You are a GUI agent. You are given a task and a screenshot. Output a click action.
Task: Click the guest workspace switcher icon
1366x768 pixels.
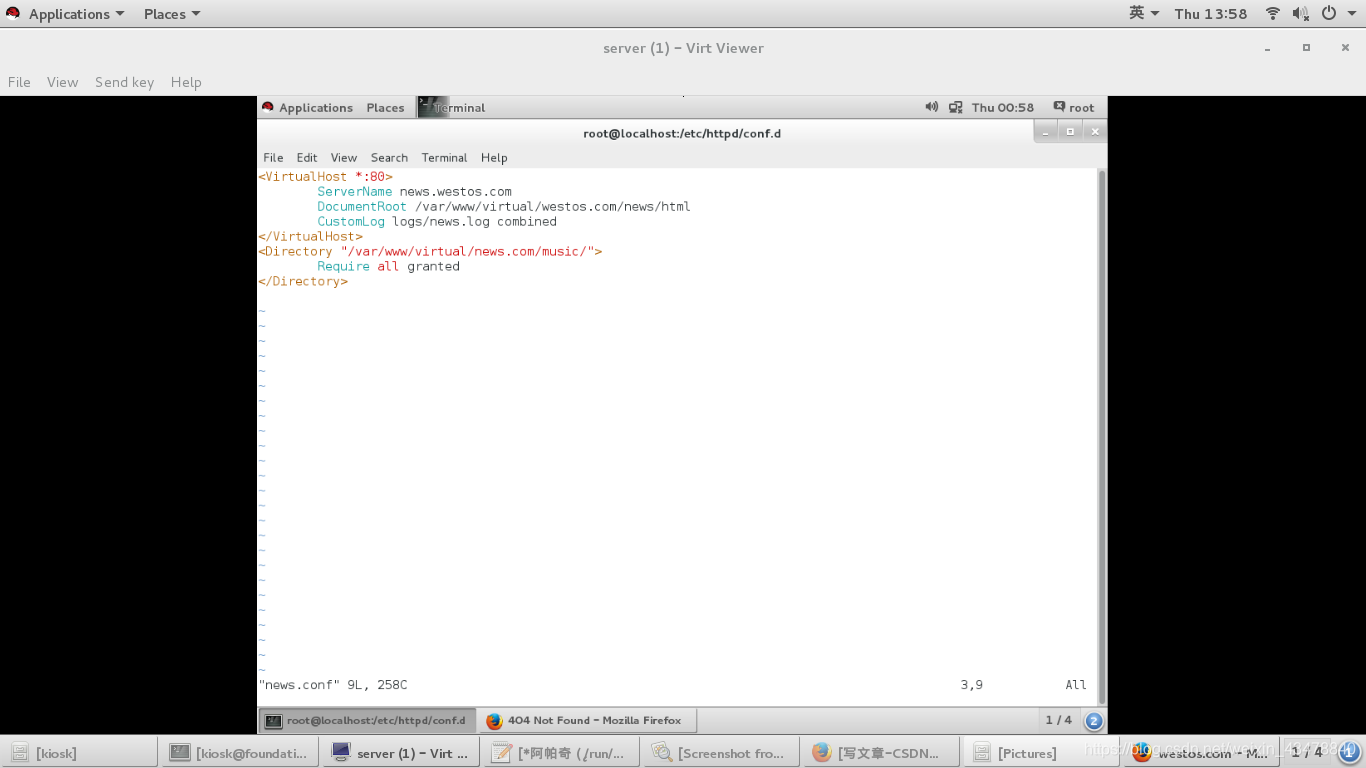(x=1094, y=720)
